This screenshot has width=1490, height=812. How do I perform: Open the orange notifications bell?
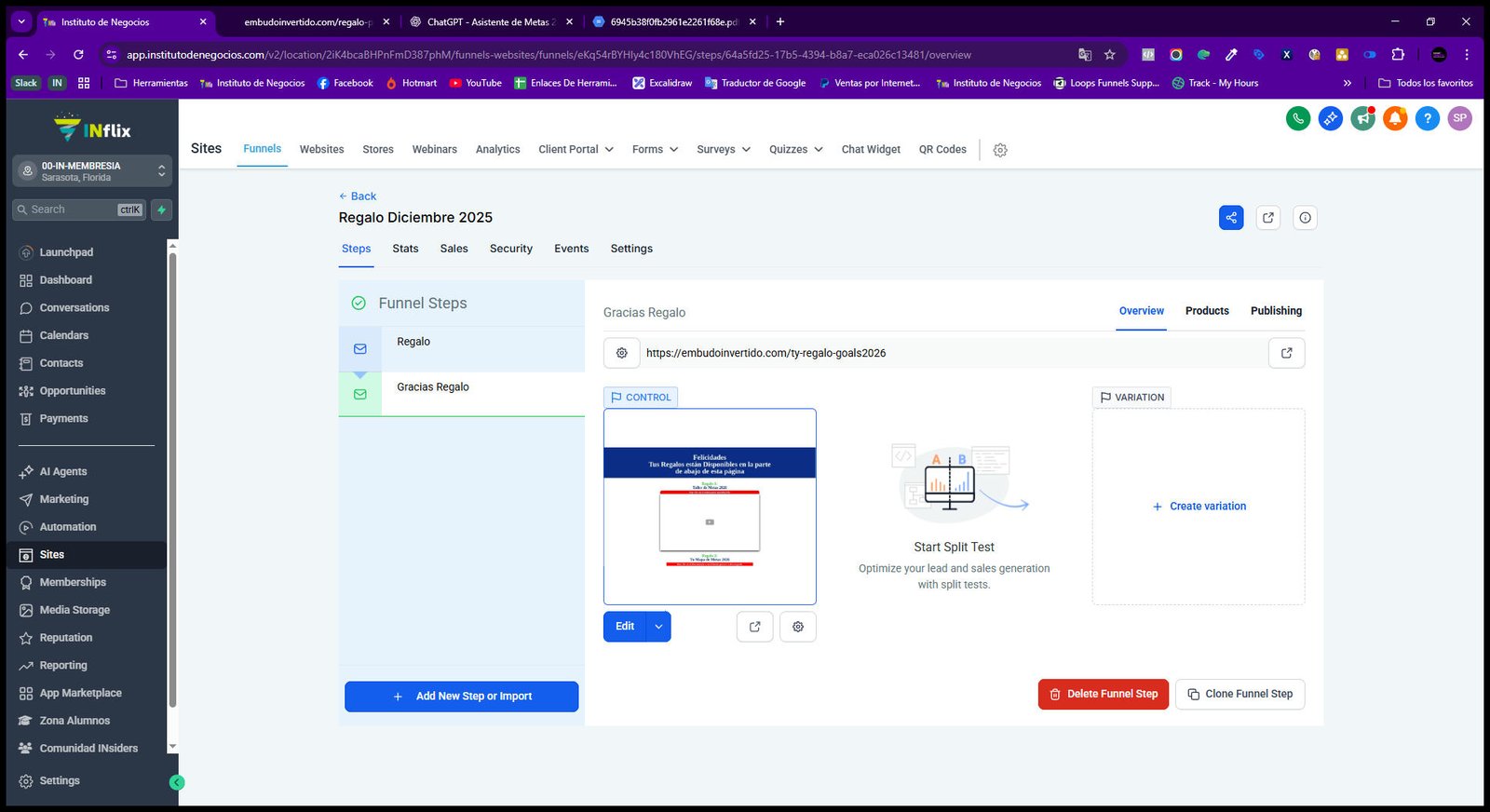pyautogui.click(x=1395, y=118)
